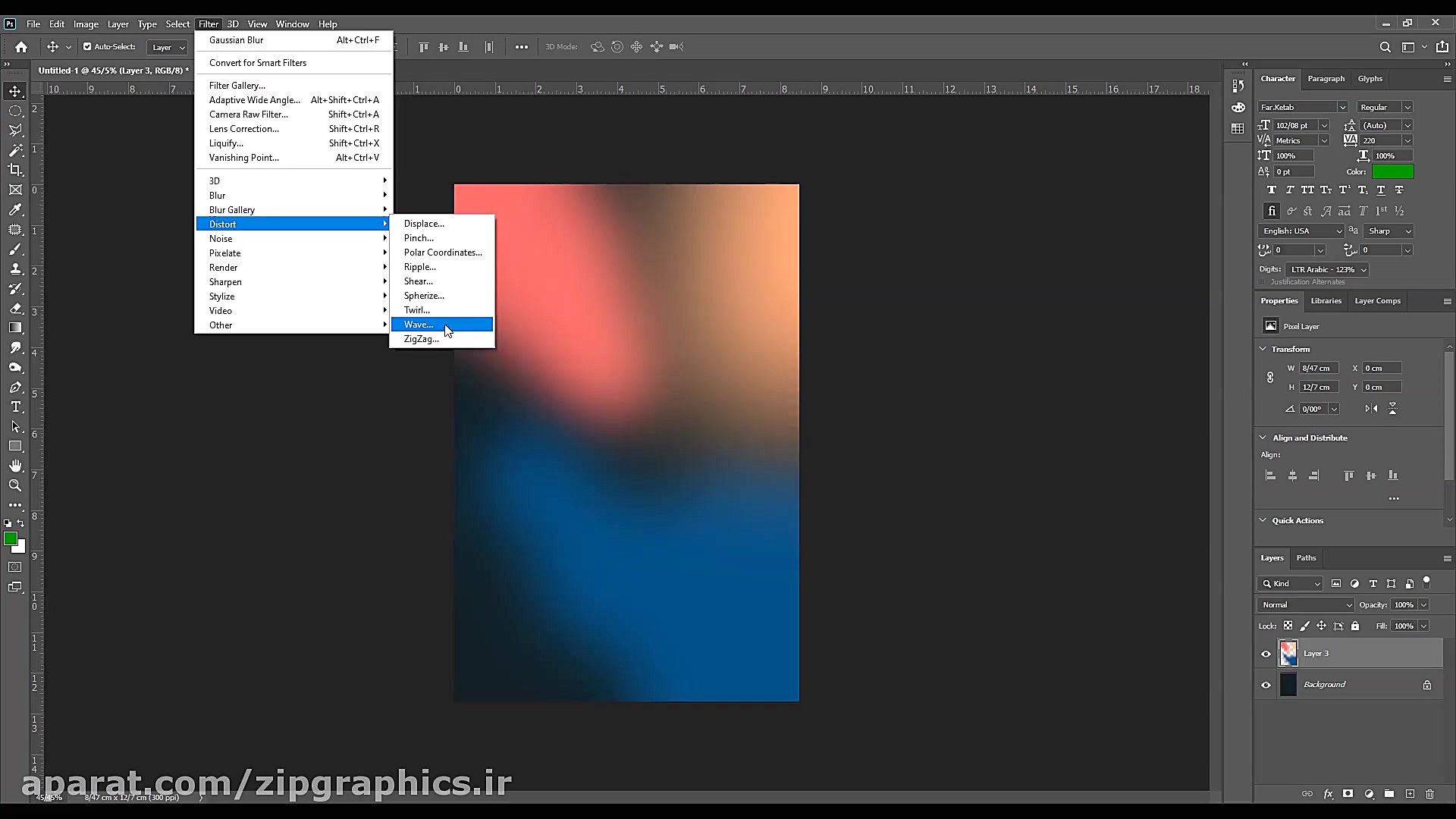This screenshot has width=1456, height=819.
Task: Select the Eraser tool
Action: pos(15,309)
